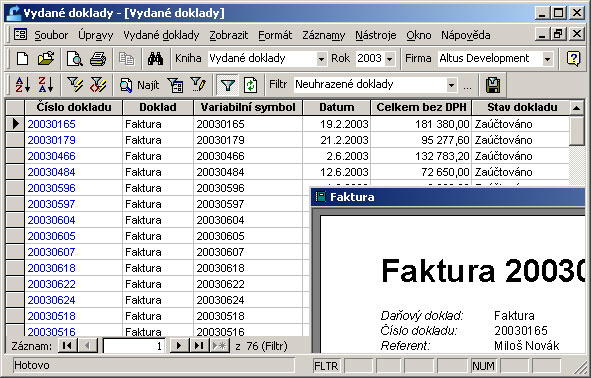The image size is (591, 378).
Task: Click the filter by form icon
Action: 175,85
